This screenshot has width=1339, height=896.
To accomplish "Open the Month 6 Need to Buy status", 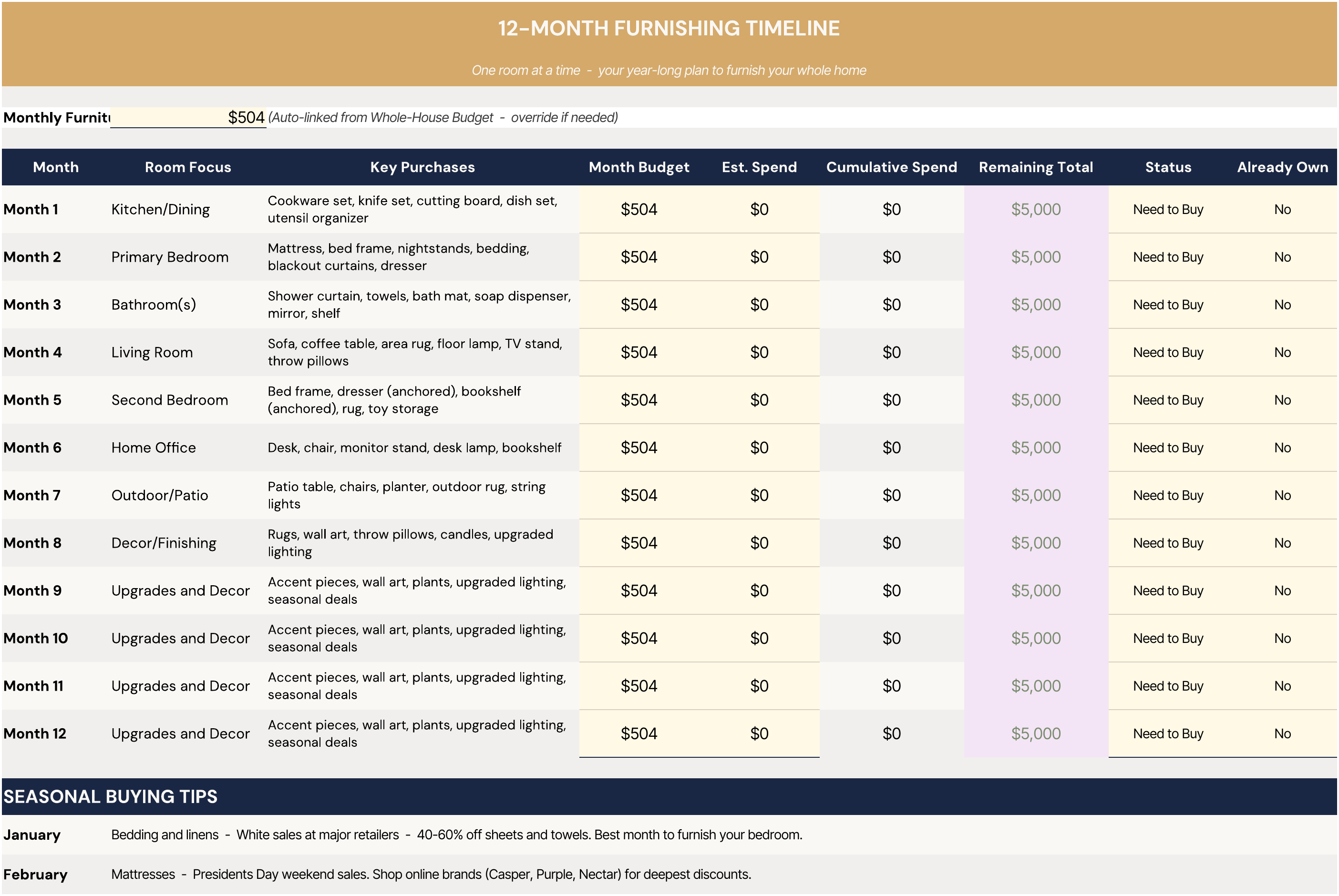I will click(x=1168, y=448).
